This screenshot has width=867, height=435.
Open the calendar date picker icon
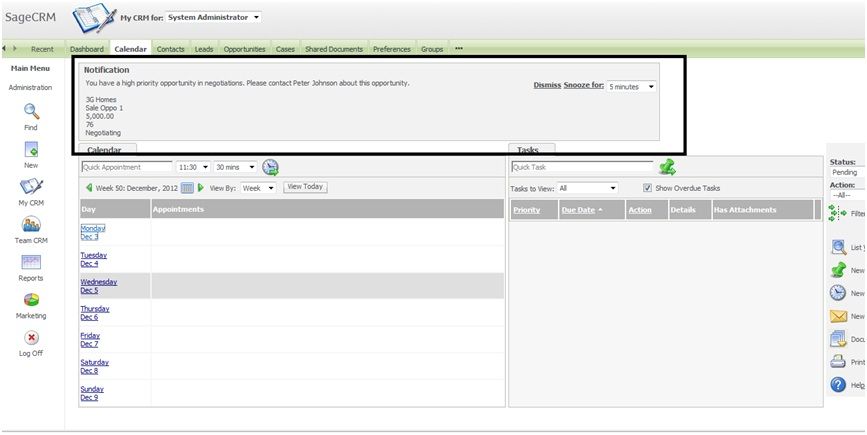187,188
